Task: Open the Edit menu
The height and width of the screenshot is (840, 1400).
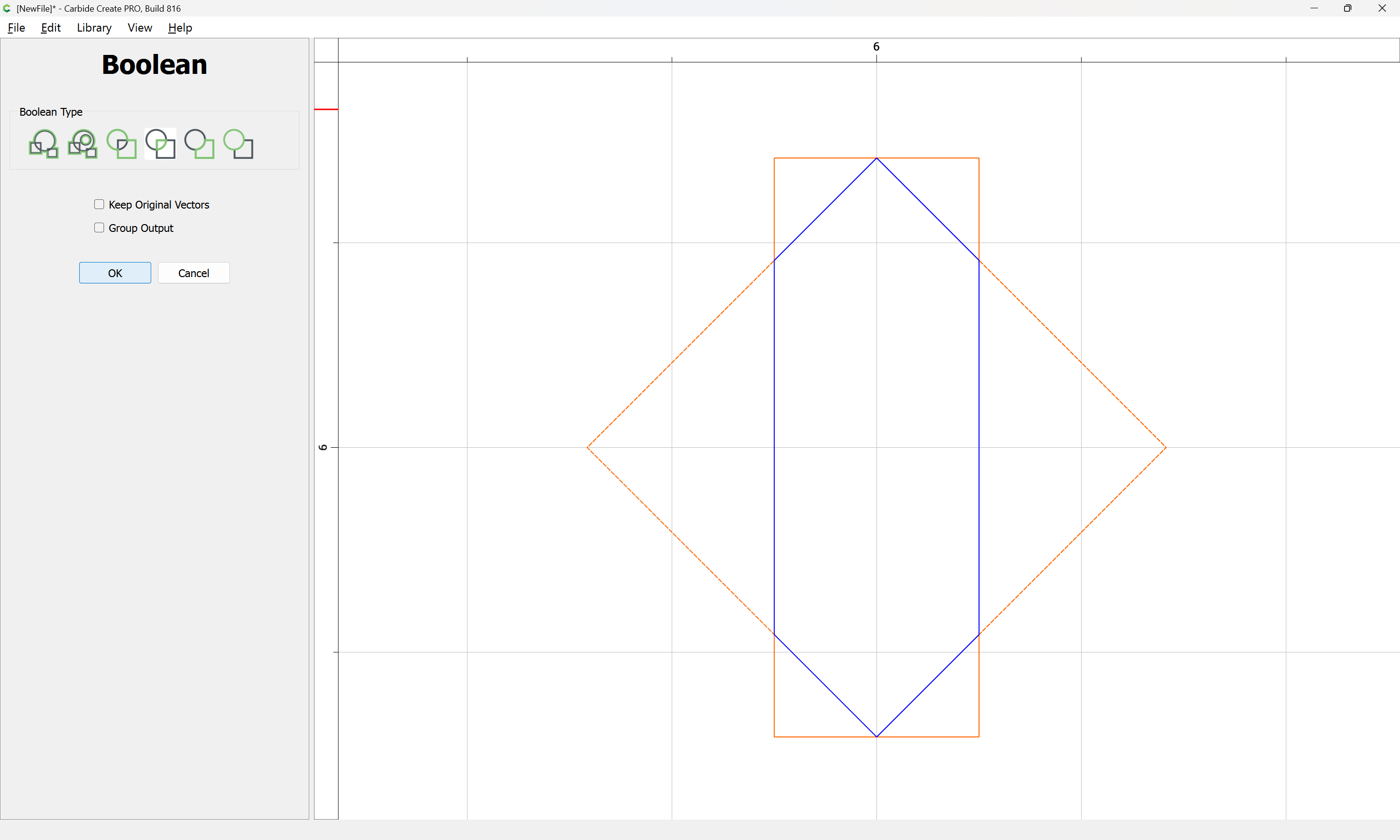Action: pos(51,28)
